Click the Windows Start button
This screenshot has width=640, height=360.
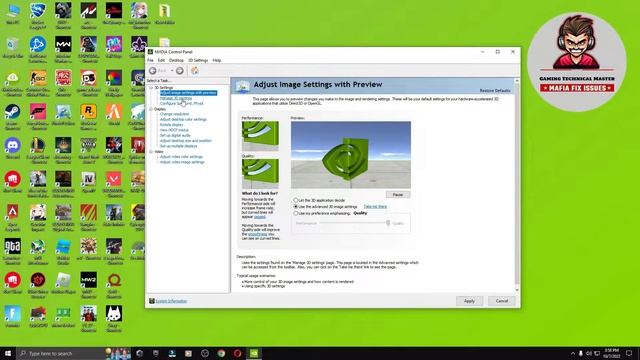coord(8,353)
